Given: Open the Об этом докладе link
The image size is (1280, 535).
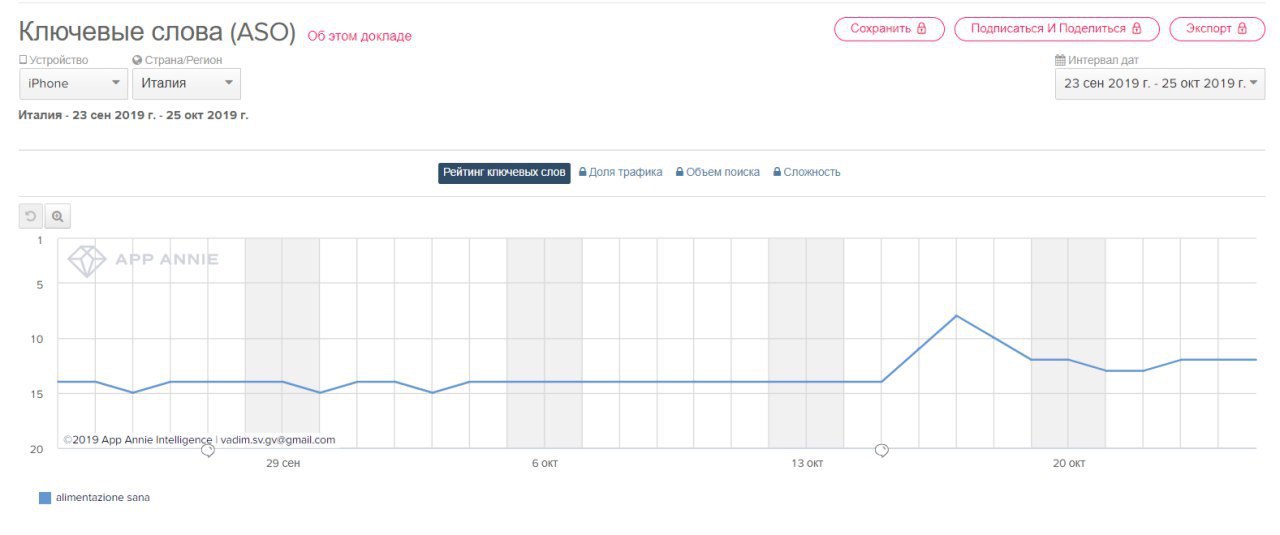Looking at the screenshot, I should (x=359, y=36).
